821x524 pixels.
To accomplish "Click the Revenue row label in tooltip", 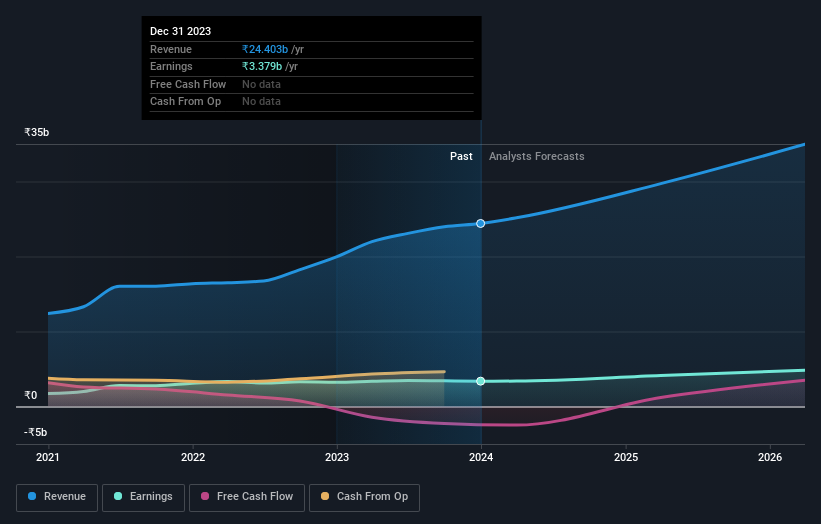I will click(171, 49).
